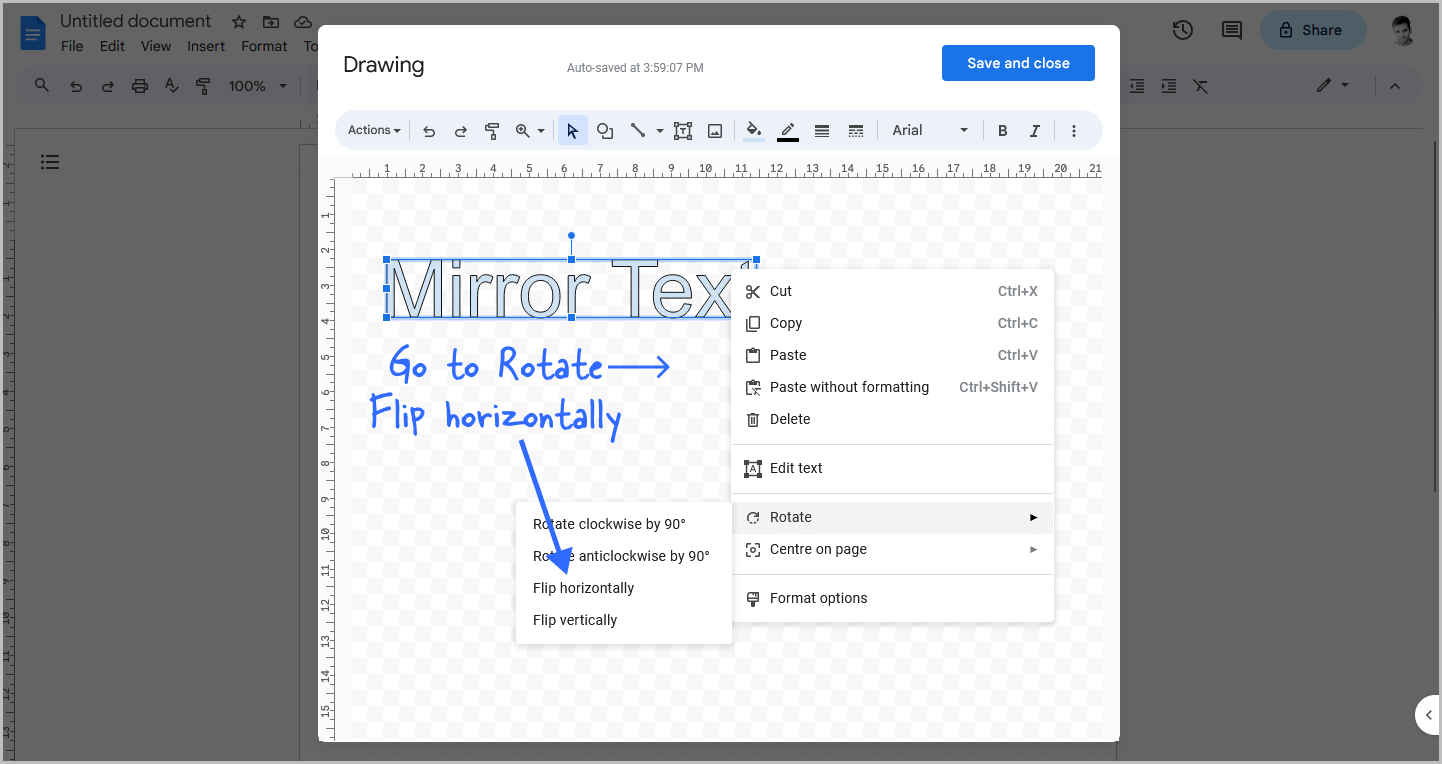Choose Flip horizontally from the Rotate submenu
Image resolution: width=1442 pixels, height=764 pixels.
click(583, 588)
